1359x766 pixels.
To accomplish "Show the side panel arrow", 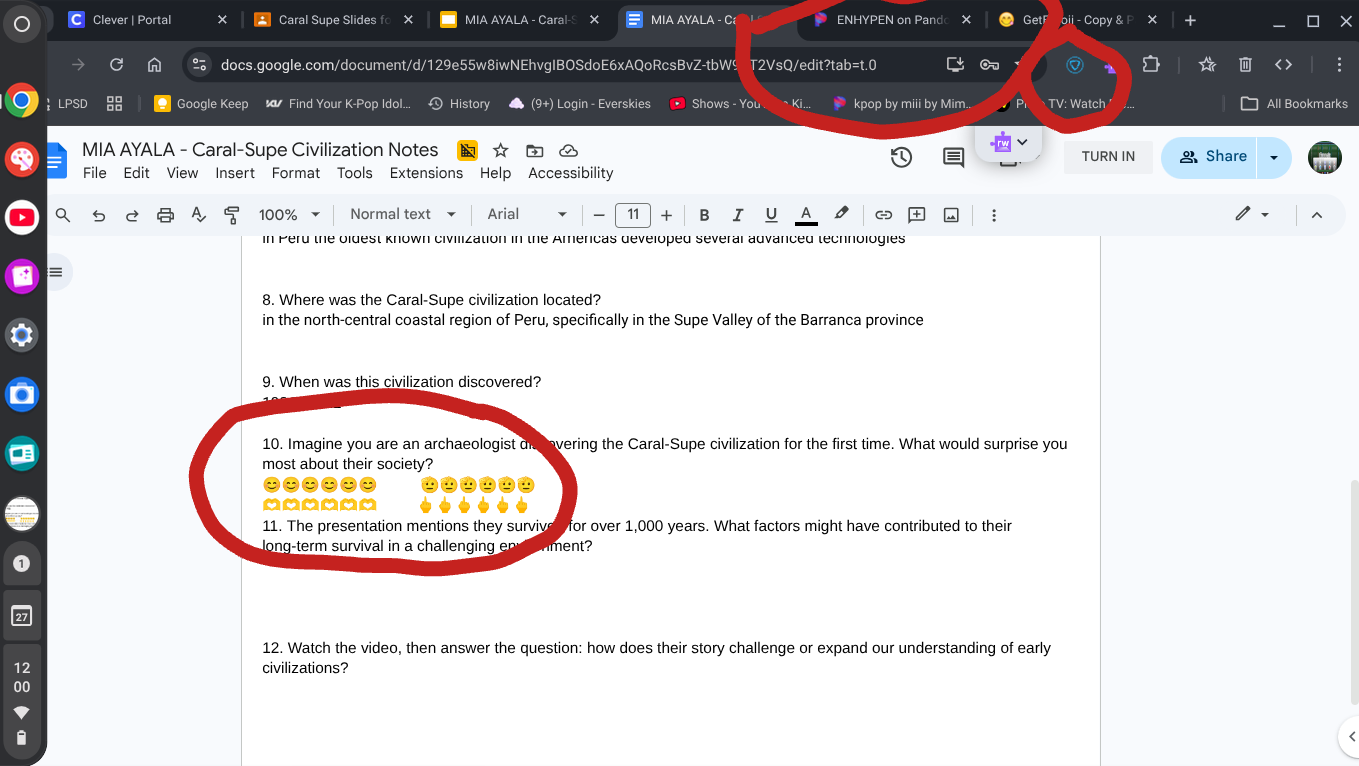I will click(1352, 737).
